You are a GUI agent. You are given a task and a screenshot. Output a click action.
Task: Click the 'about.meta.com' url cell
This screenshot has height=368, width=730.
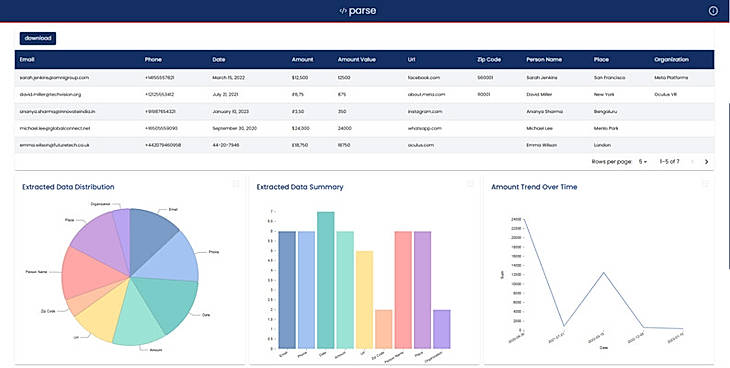426,95
